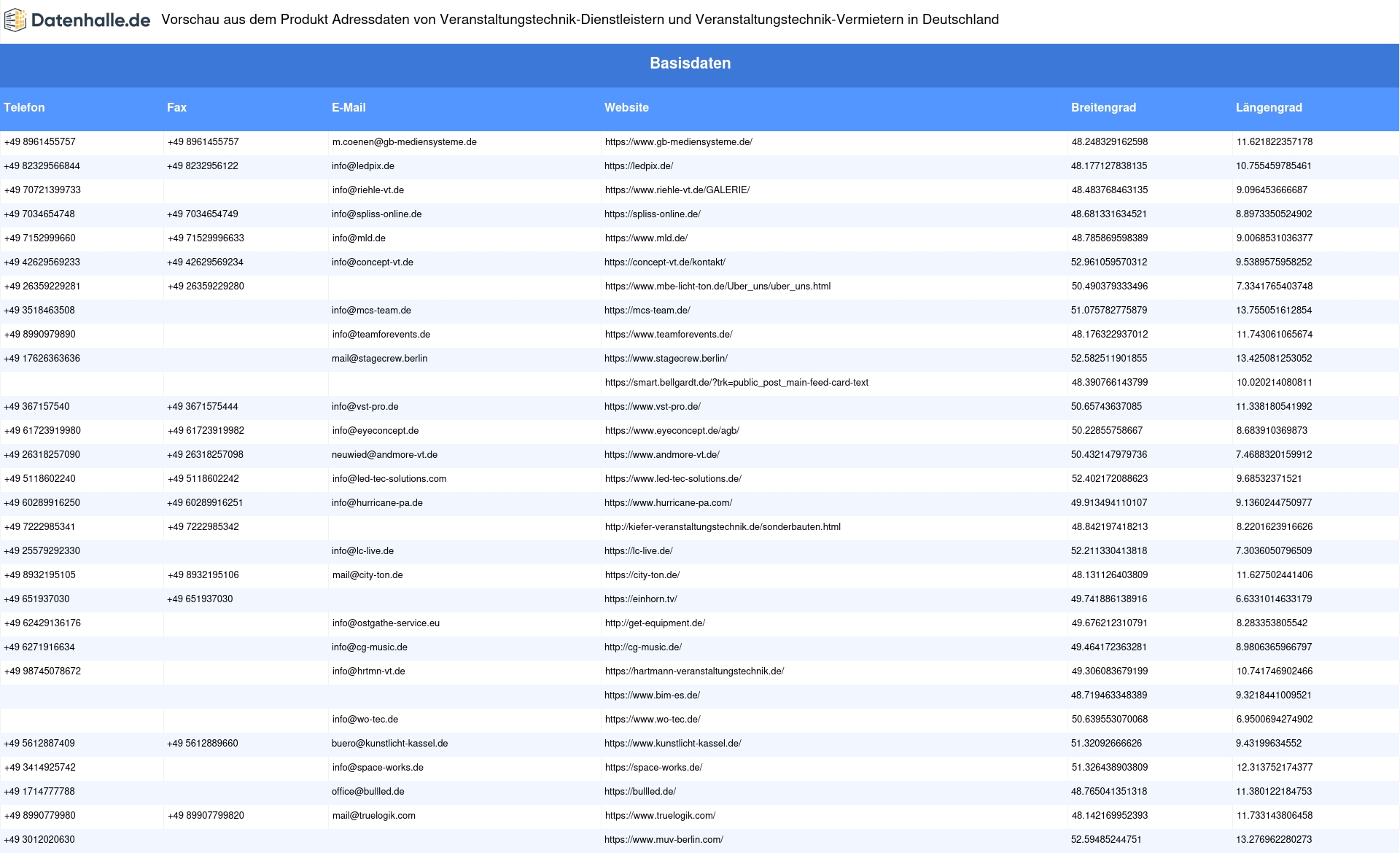Viewport: 1400px width, 853px height.
Task: Select the https://mcs-team.de/ website cell
Action: pyautogui.click(x=647, y=311)
